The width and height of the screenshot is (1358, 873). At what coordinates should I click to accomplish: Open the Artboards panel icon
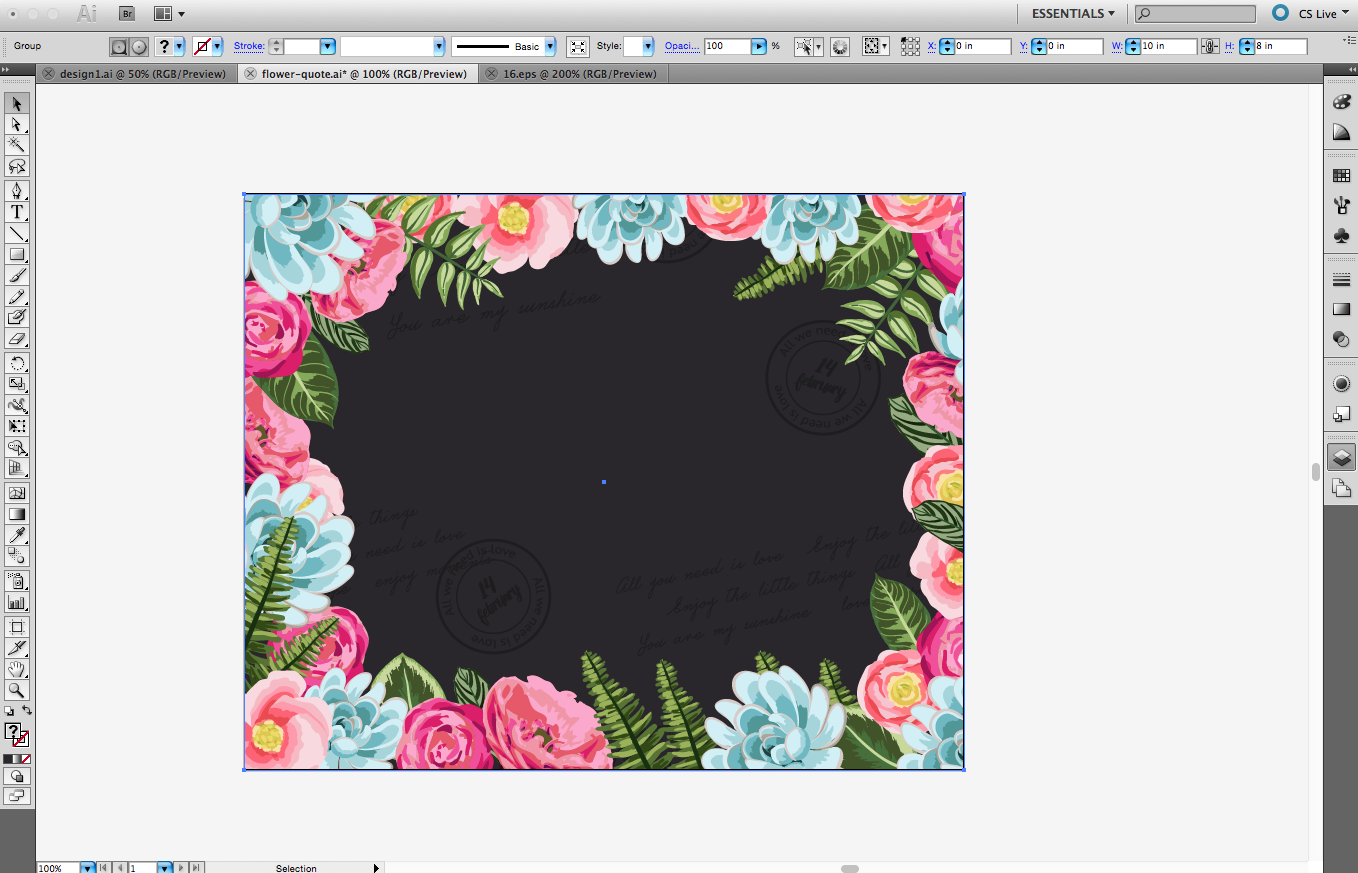click(1341, 488)
